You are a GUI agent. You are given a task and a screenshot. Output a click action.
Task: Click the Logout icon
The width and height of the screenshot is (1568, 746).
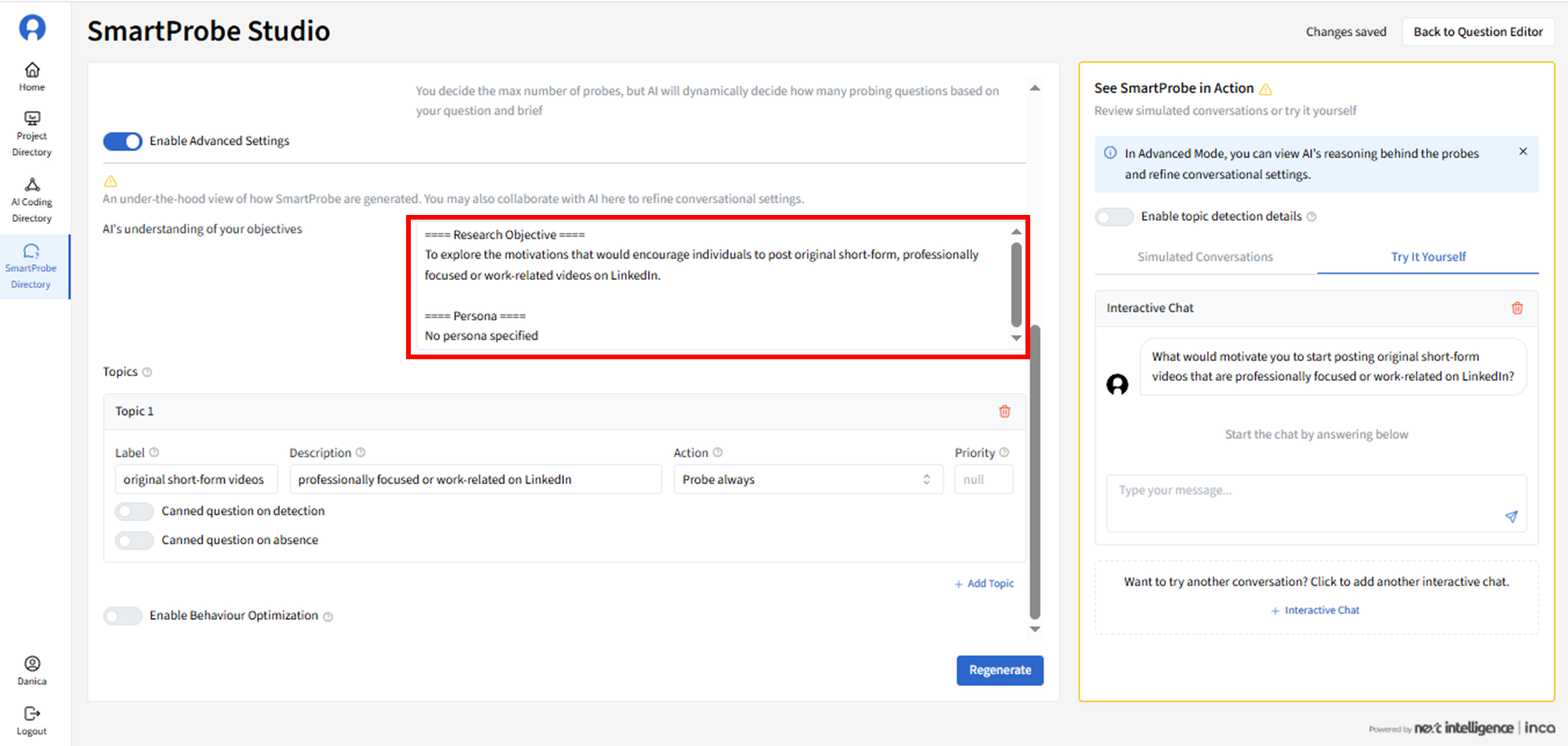click(32, 714)
